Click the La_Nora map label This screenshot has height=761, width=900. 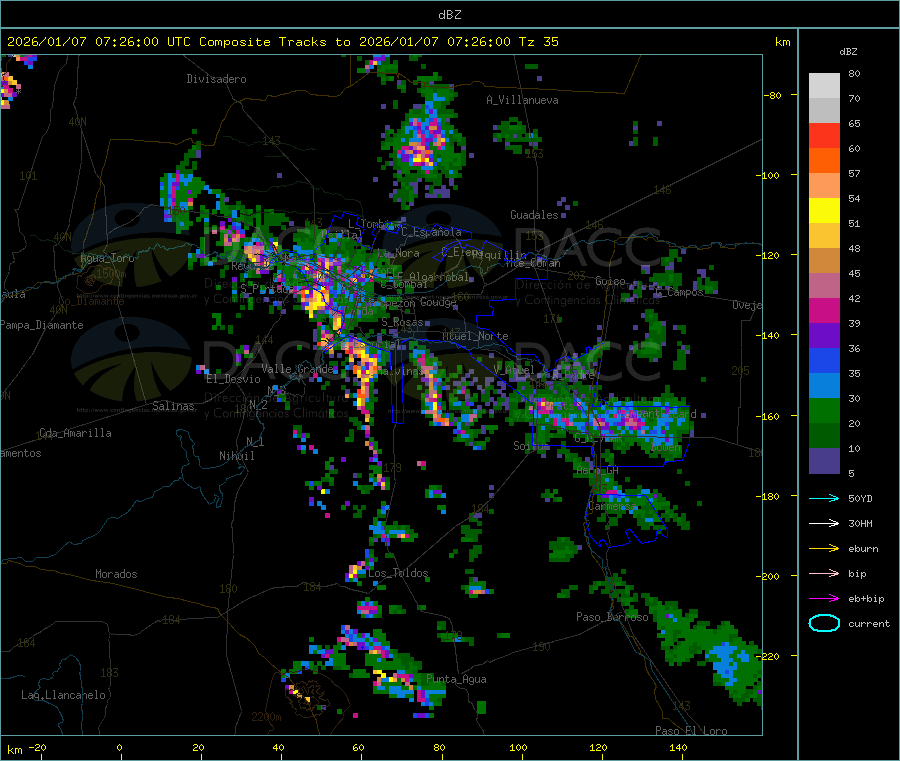pyautogui.click(x=398, y=253)
